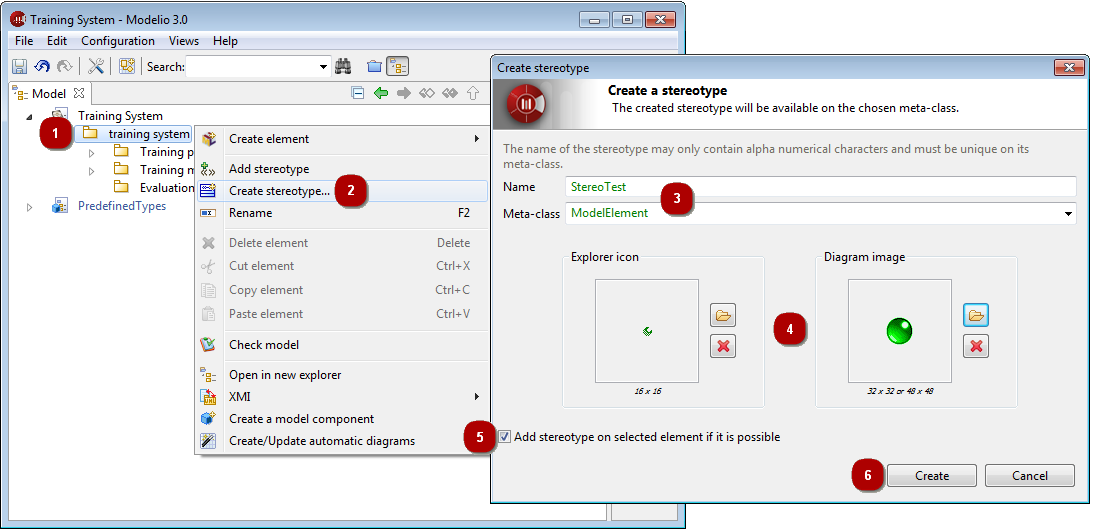Remove the Diagram image with red X
This screenshot has height=530, width=1093.
976,346
